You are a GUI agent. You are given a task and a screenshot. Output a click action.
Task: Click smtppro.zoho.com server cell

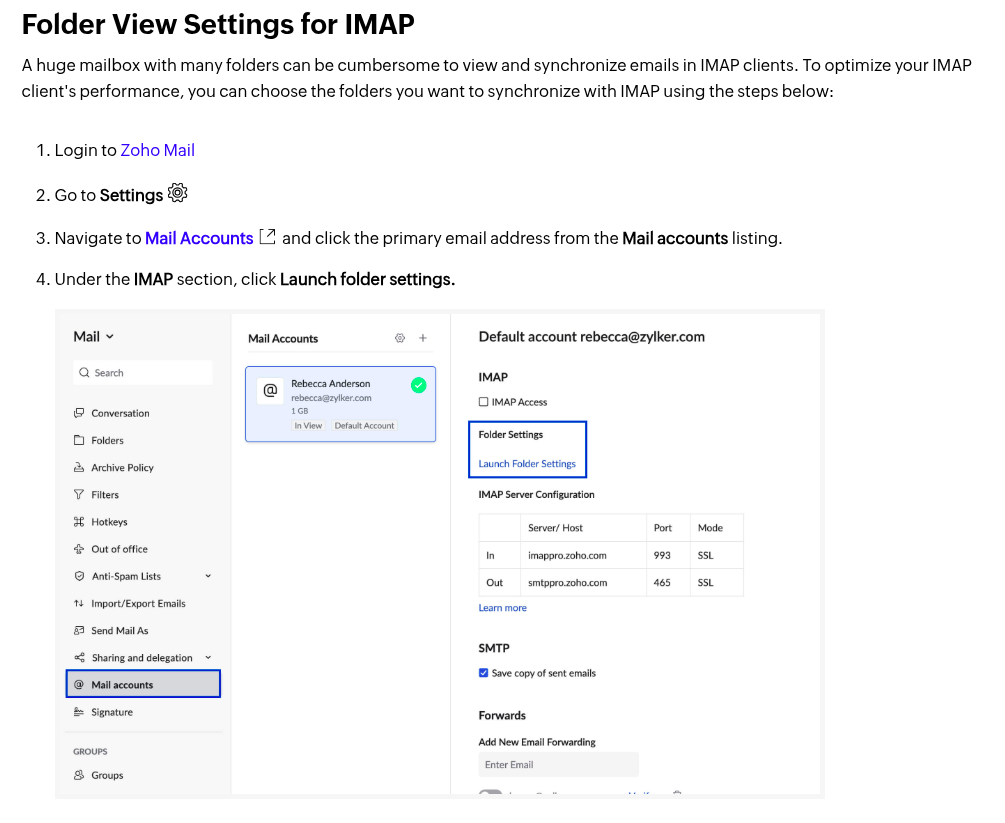583,583
